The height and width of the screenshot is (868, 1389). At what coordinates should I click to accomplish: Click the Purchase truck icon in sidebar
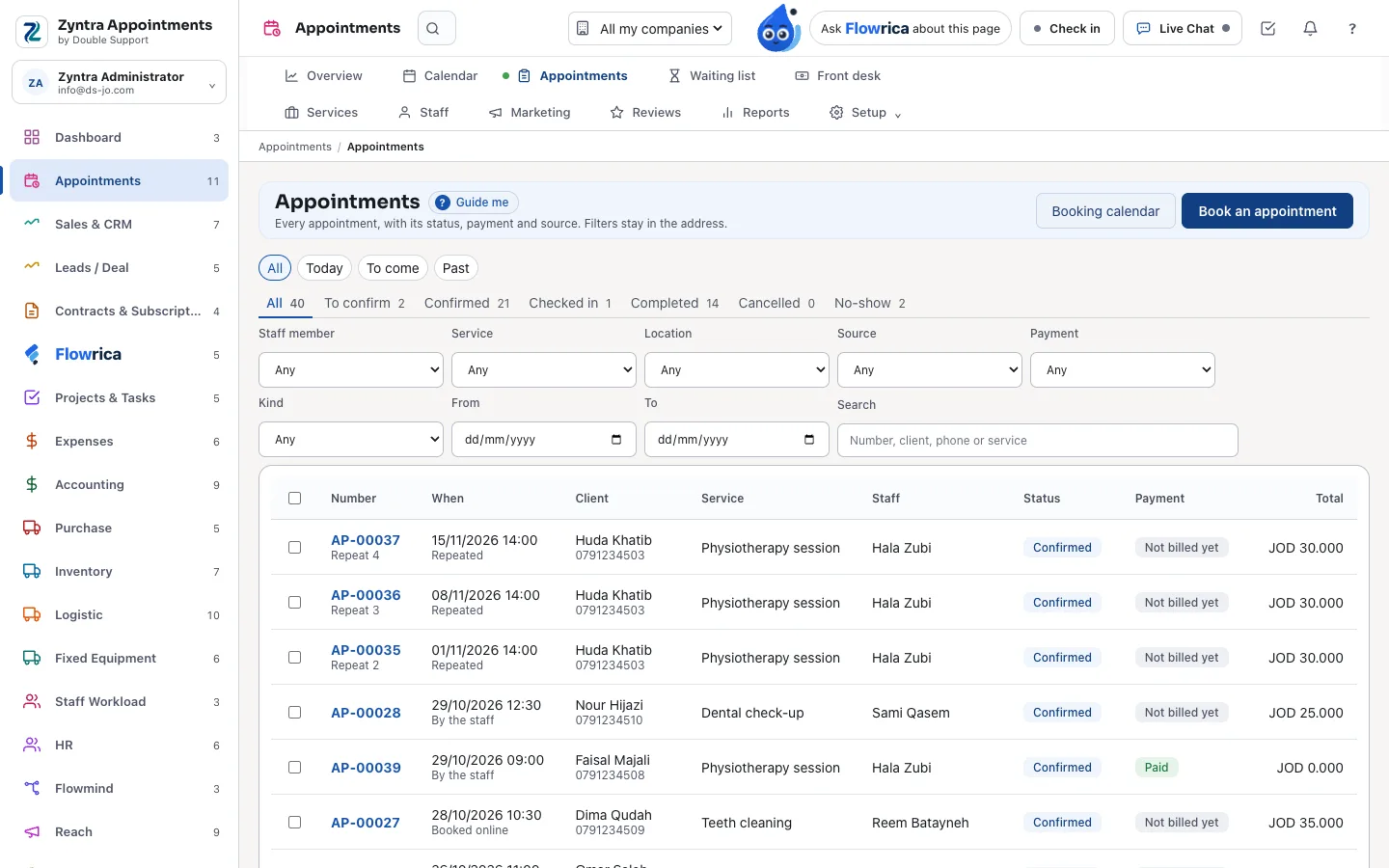(x=32, y=528)
